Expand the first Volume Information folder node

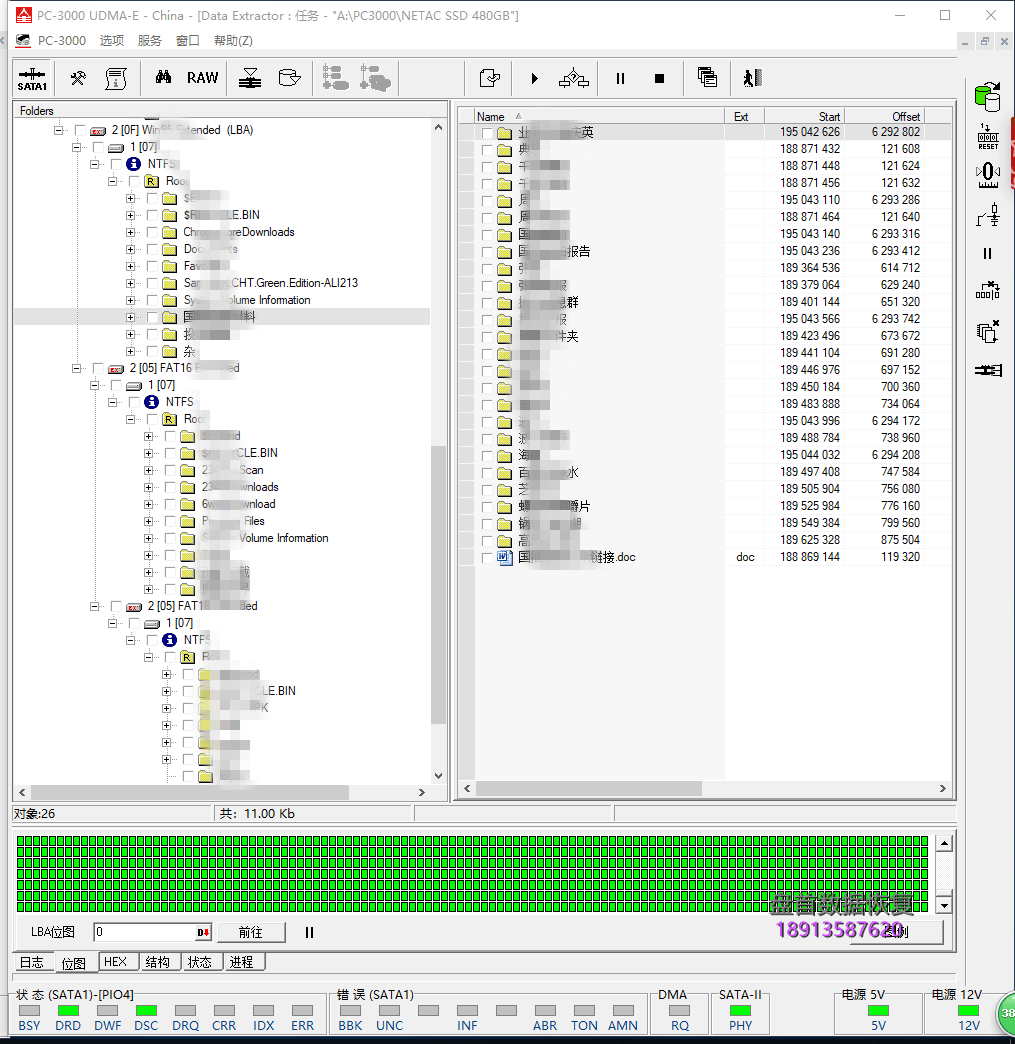coord(131,300)
